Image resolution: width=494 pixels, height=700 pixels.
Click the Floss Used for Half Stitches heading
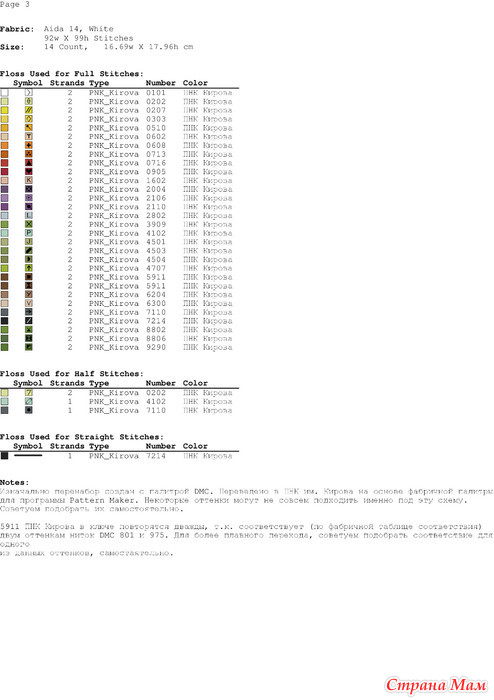[x=72, y=374]
